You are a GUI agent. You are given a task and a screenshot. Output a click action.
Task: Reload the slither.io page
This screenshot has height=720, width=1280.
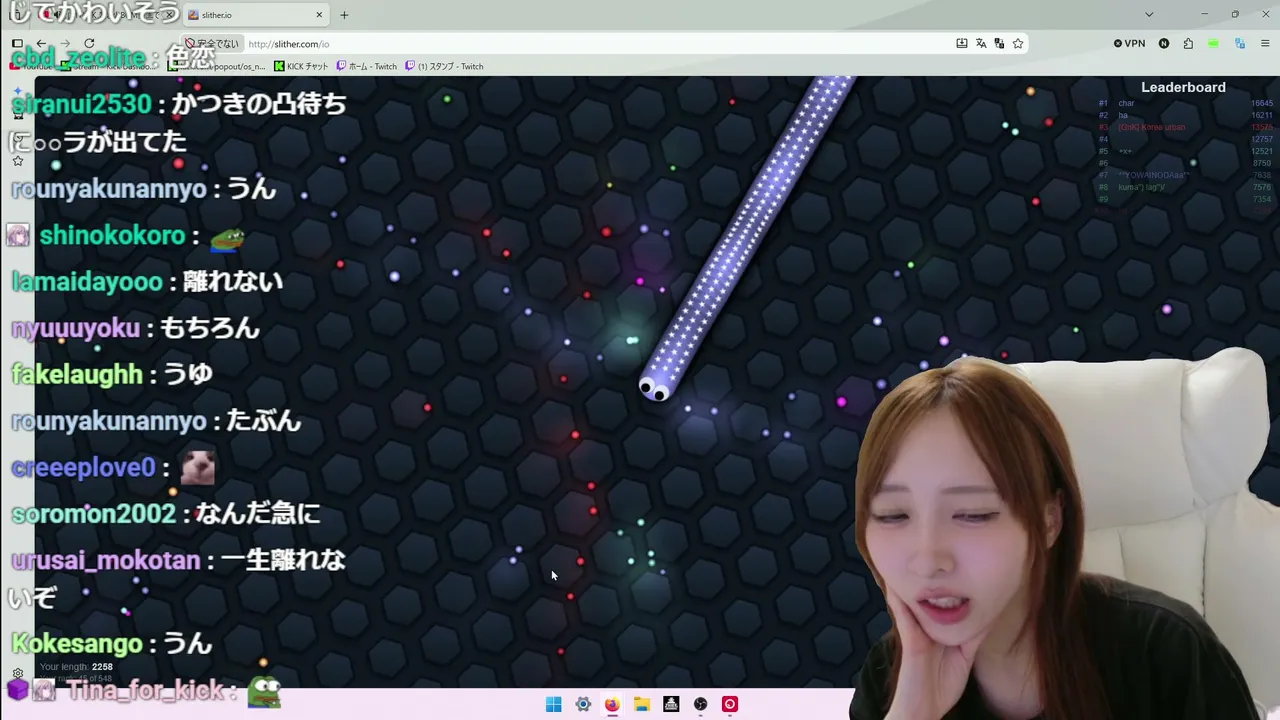[x=89, y=44]
